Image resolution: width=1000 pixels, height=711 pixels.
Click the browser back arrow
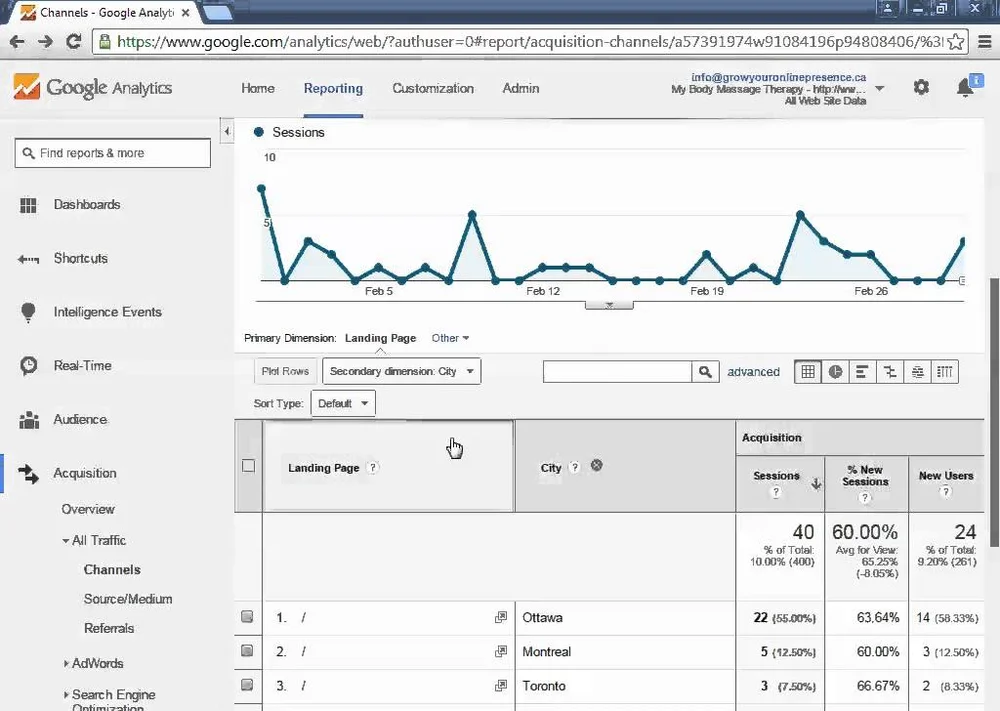(x=17, y=42)
